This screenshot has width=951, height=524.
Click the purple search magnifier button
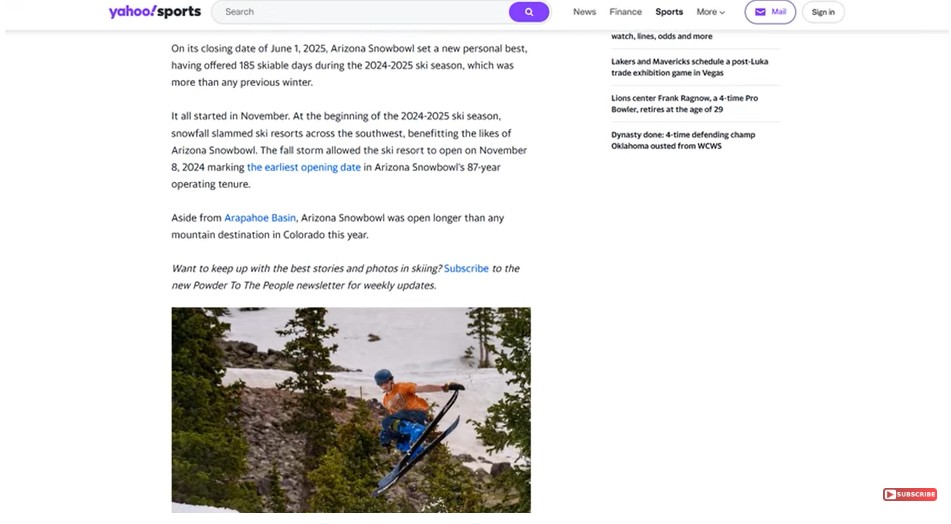click(x=528, y=12)
